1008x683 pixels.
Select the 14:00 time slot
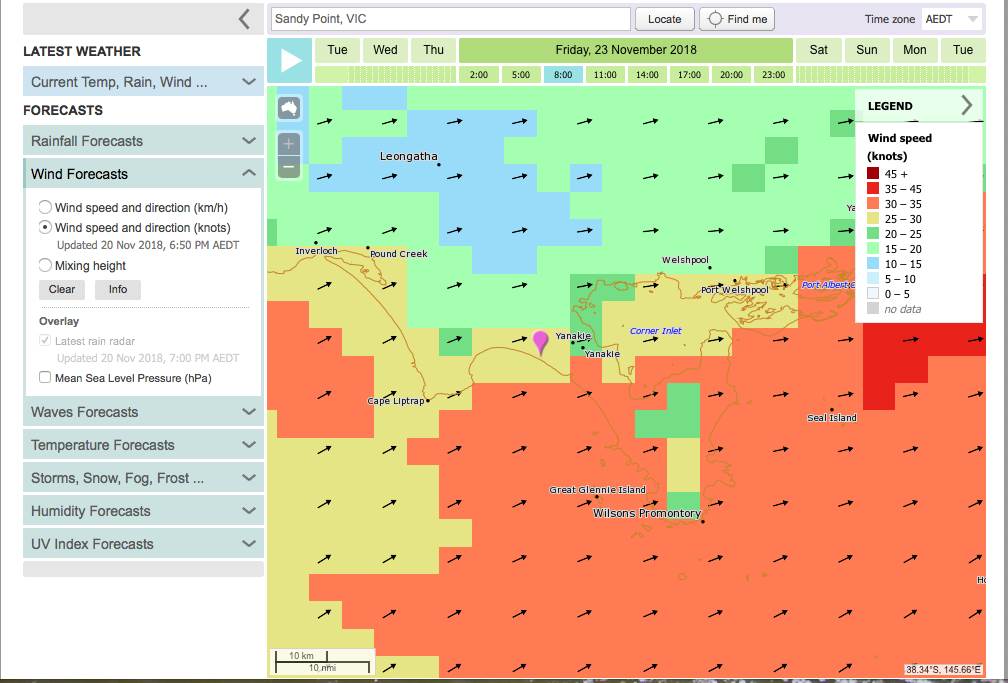[647, 74]
